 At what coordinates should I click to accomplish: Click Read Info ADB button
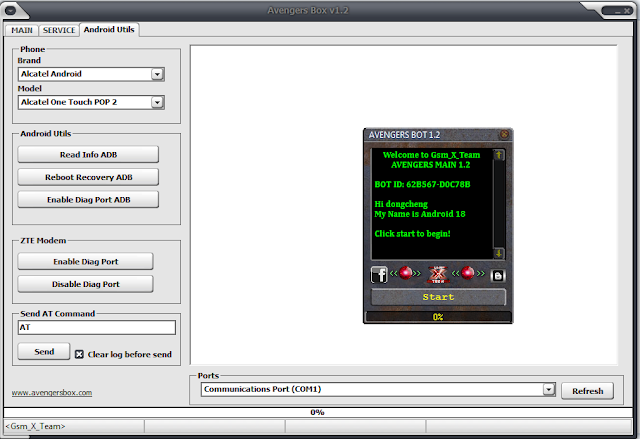point(88,155)
